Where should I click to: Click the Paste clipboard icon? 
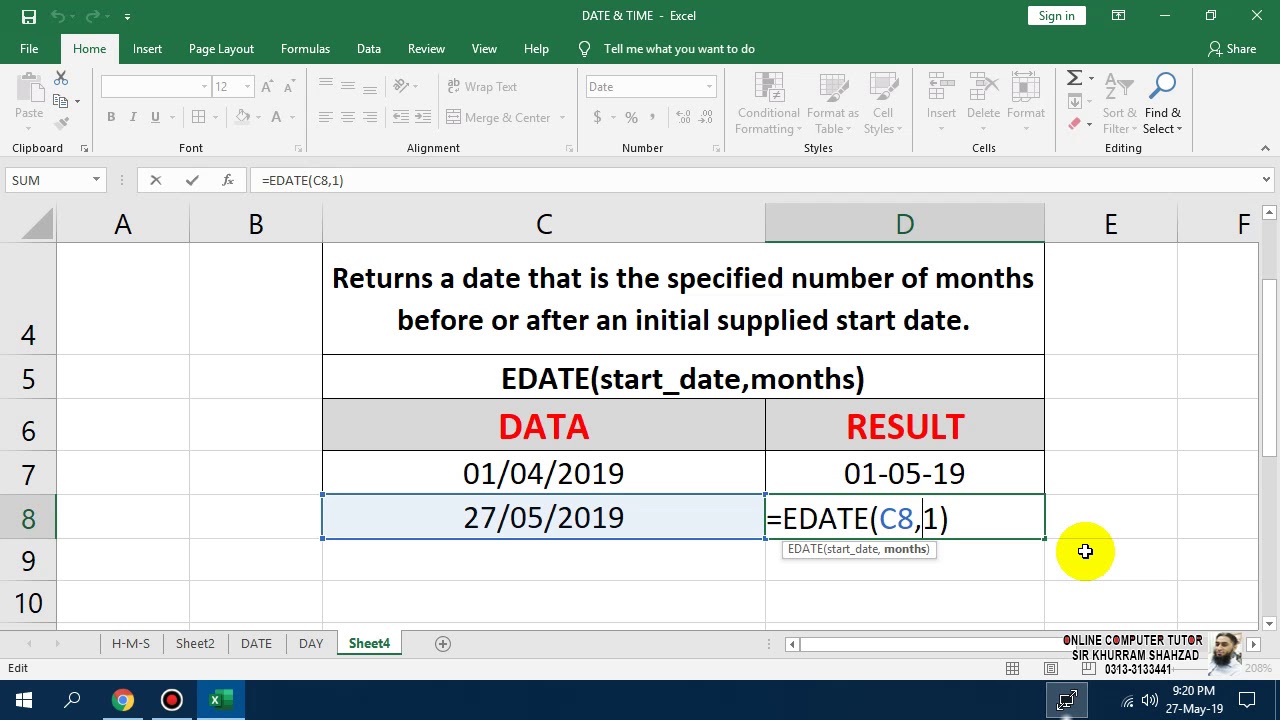29,88
